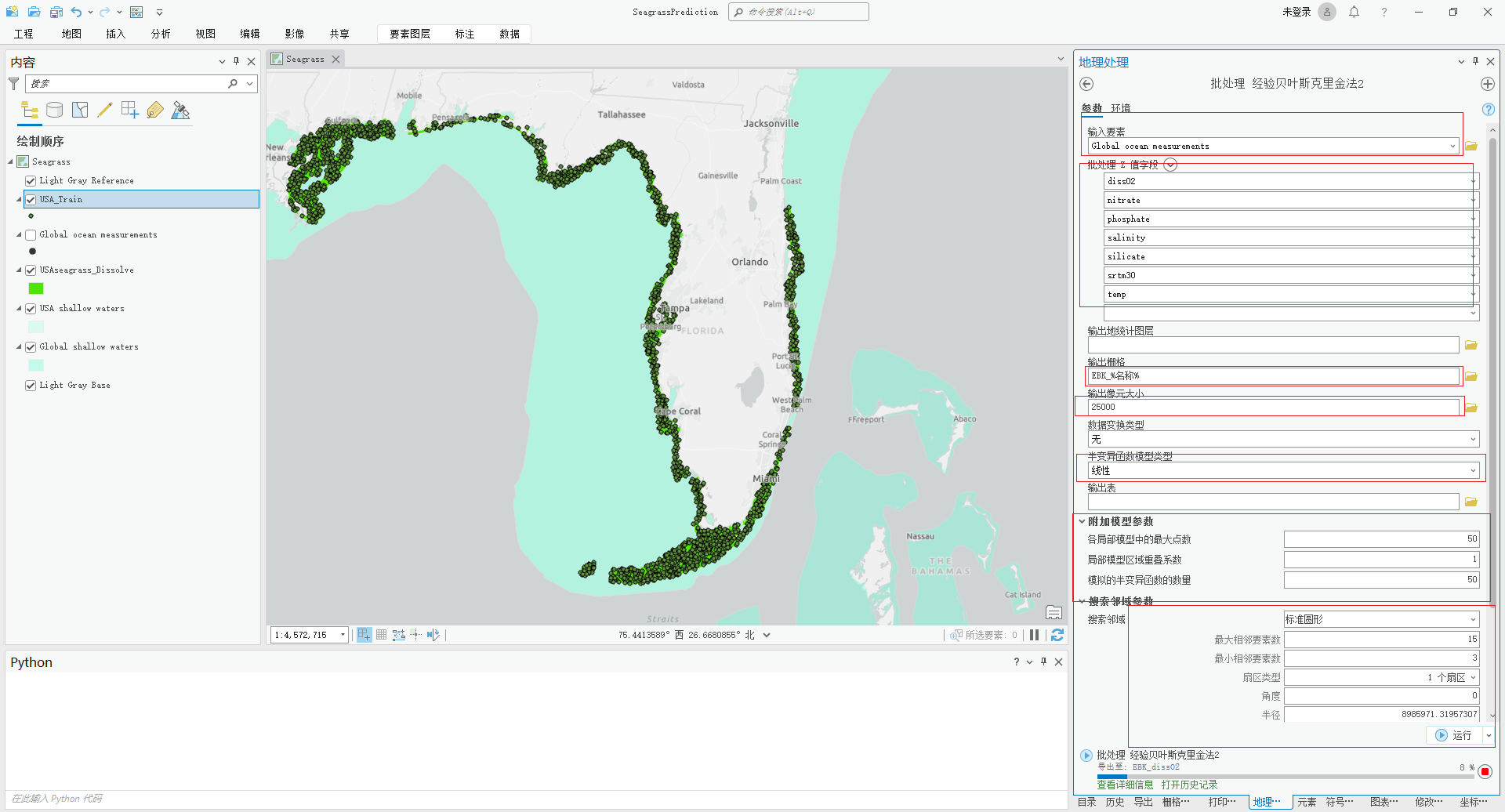Switch to the 环境 tab in geoprocessing
This screenshot has height=812, width=1505.
tap(1119, 108)
